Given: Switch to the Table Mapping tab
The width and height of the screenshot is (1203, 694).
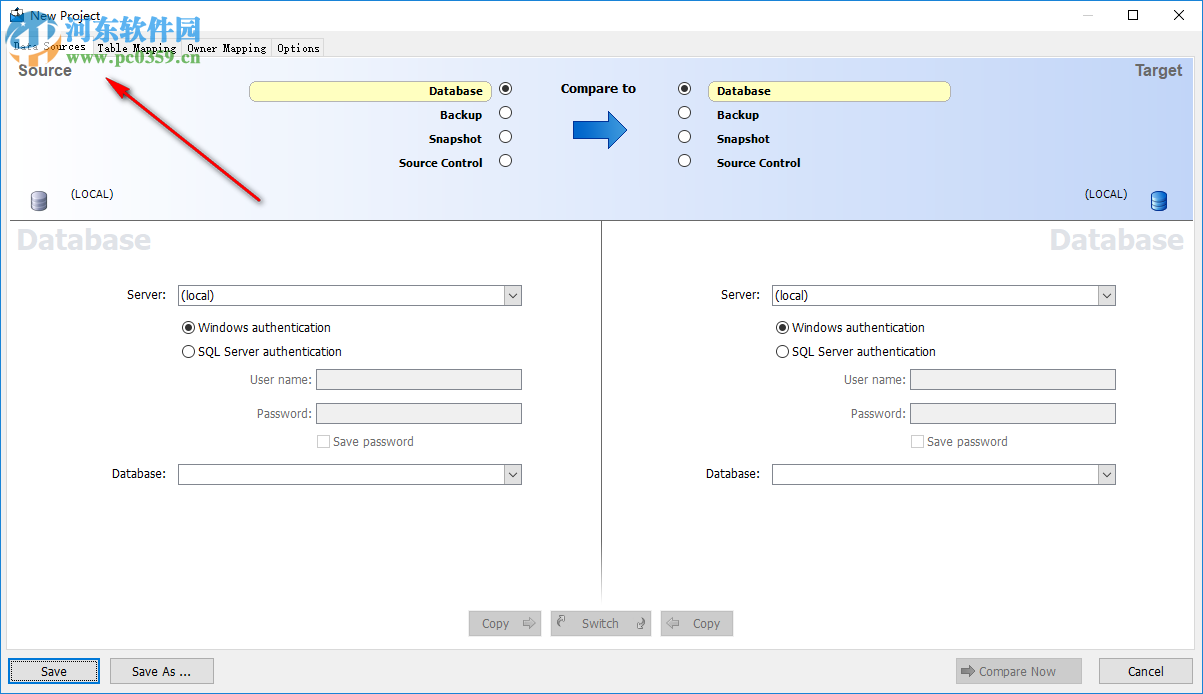Looking at the screenshot, I should pyautogui.click(x=136, y=47).
